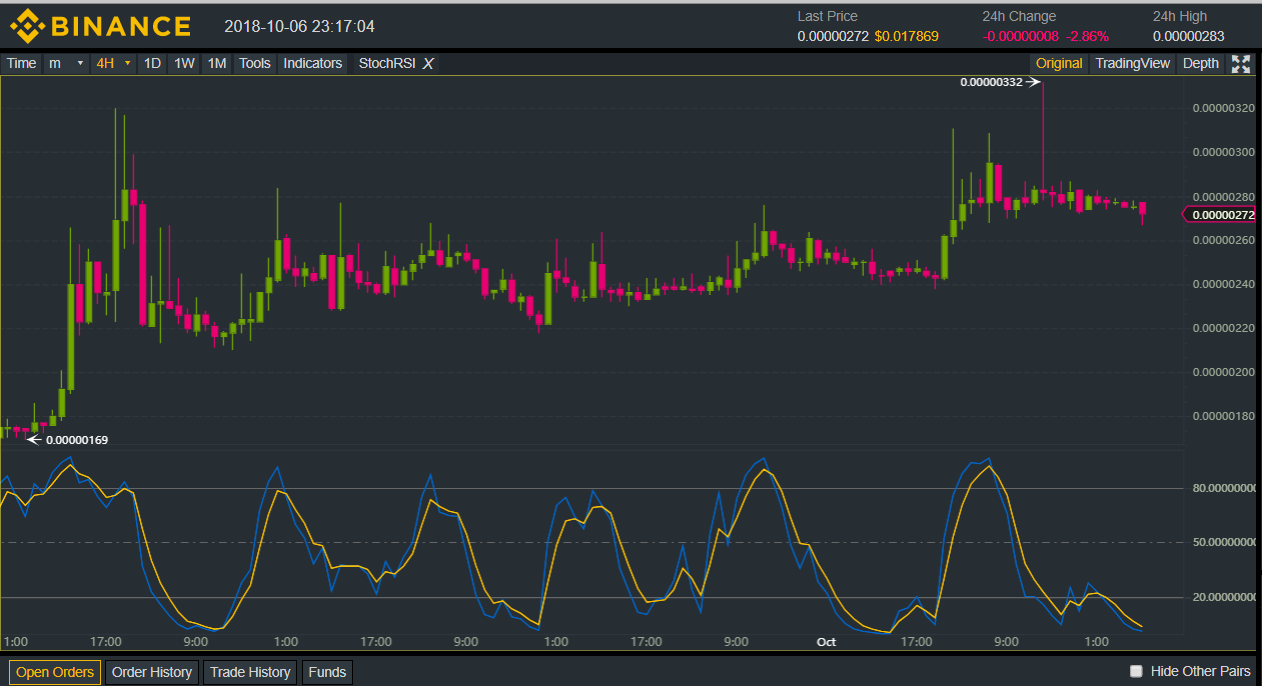Select the Original chart view
The width and height of the screenshot is (1262, 686).
(x=1059, y=64)
